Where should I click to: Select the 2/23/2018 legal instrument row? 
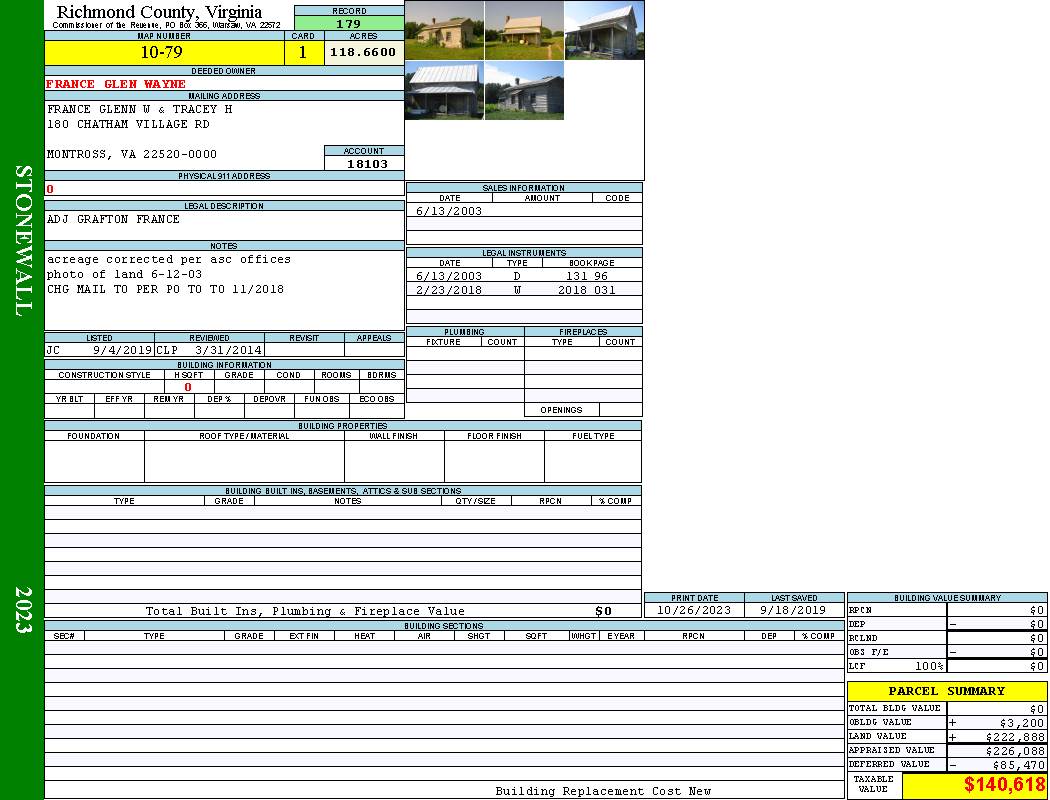click(x=523, y=290)
